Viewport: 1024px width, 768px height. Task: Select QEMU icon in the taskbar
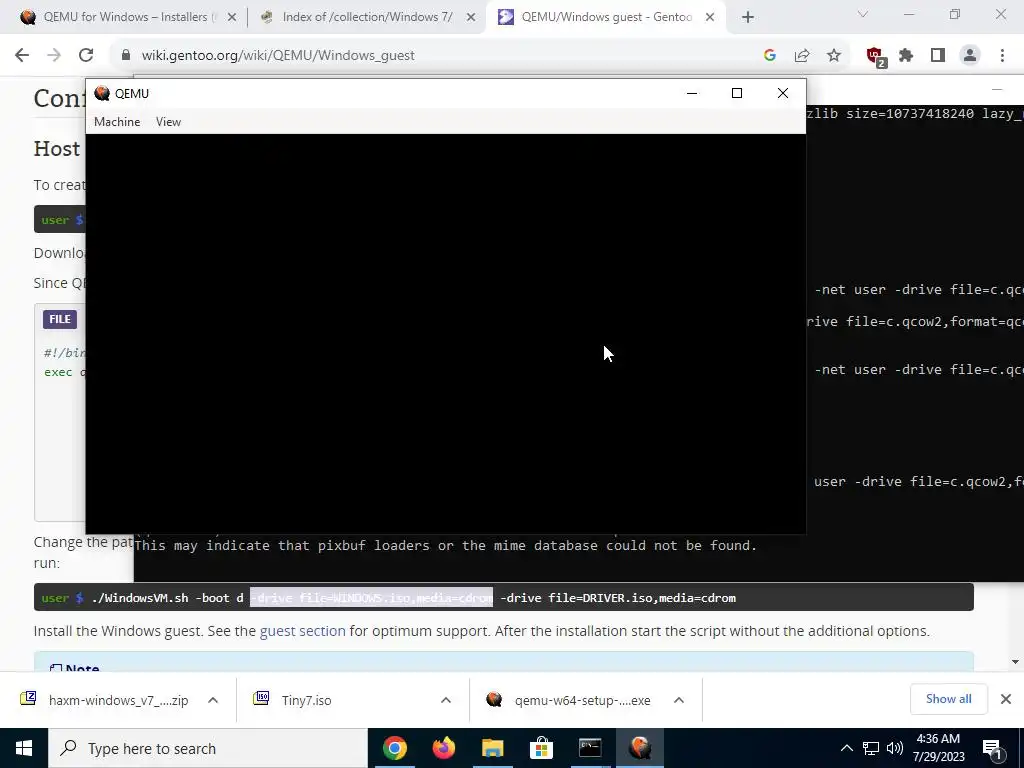coord(640,748)
